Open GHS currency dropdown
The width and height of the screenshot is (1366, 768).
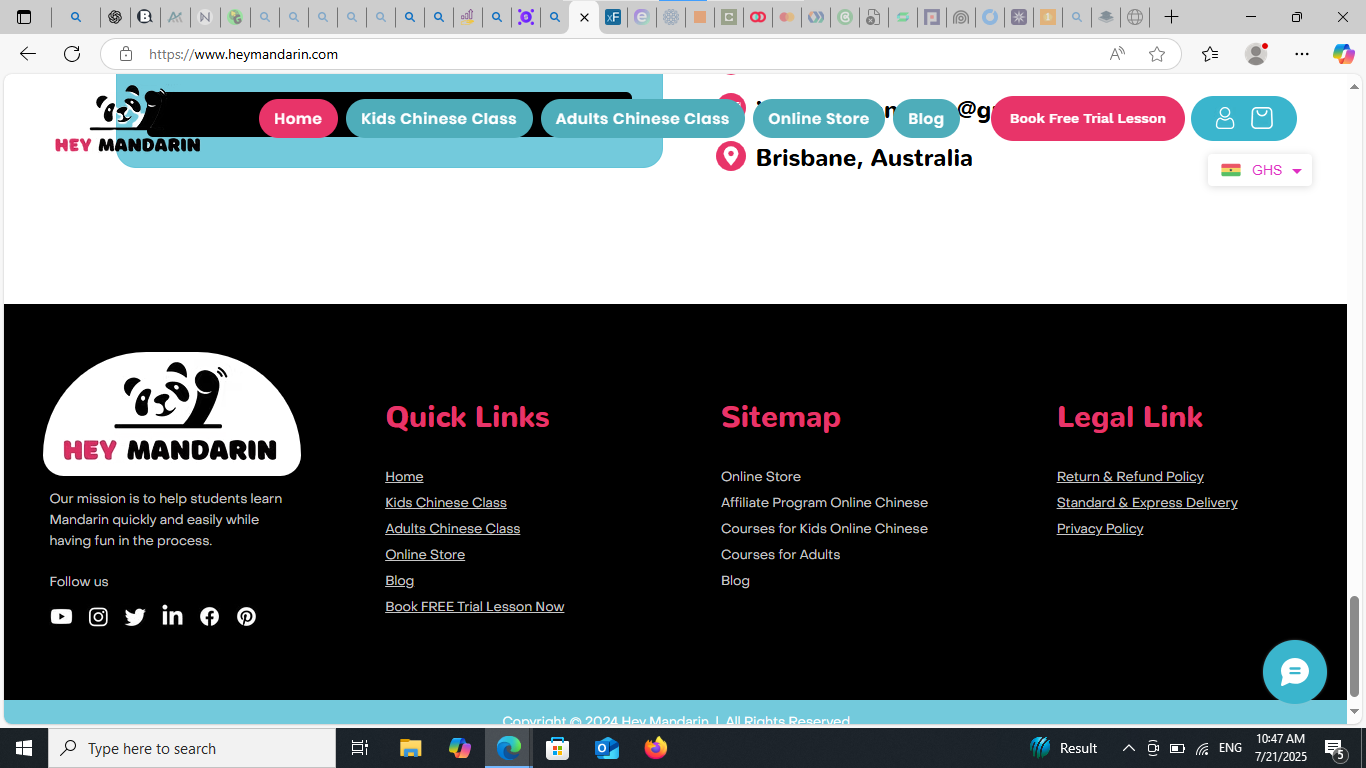click(1260, 170)
